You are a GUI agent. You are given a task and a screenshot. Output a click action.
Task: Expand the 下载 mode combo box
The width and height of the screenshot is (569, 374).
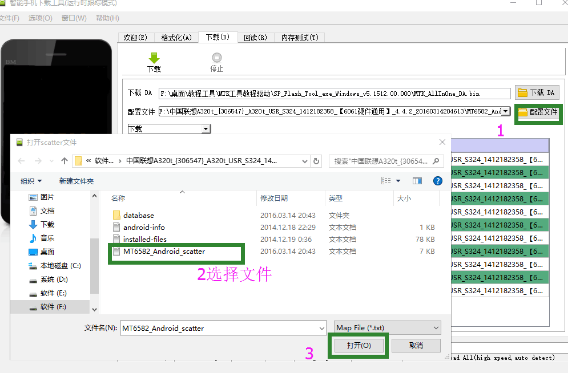[206, 129]
